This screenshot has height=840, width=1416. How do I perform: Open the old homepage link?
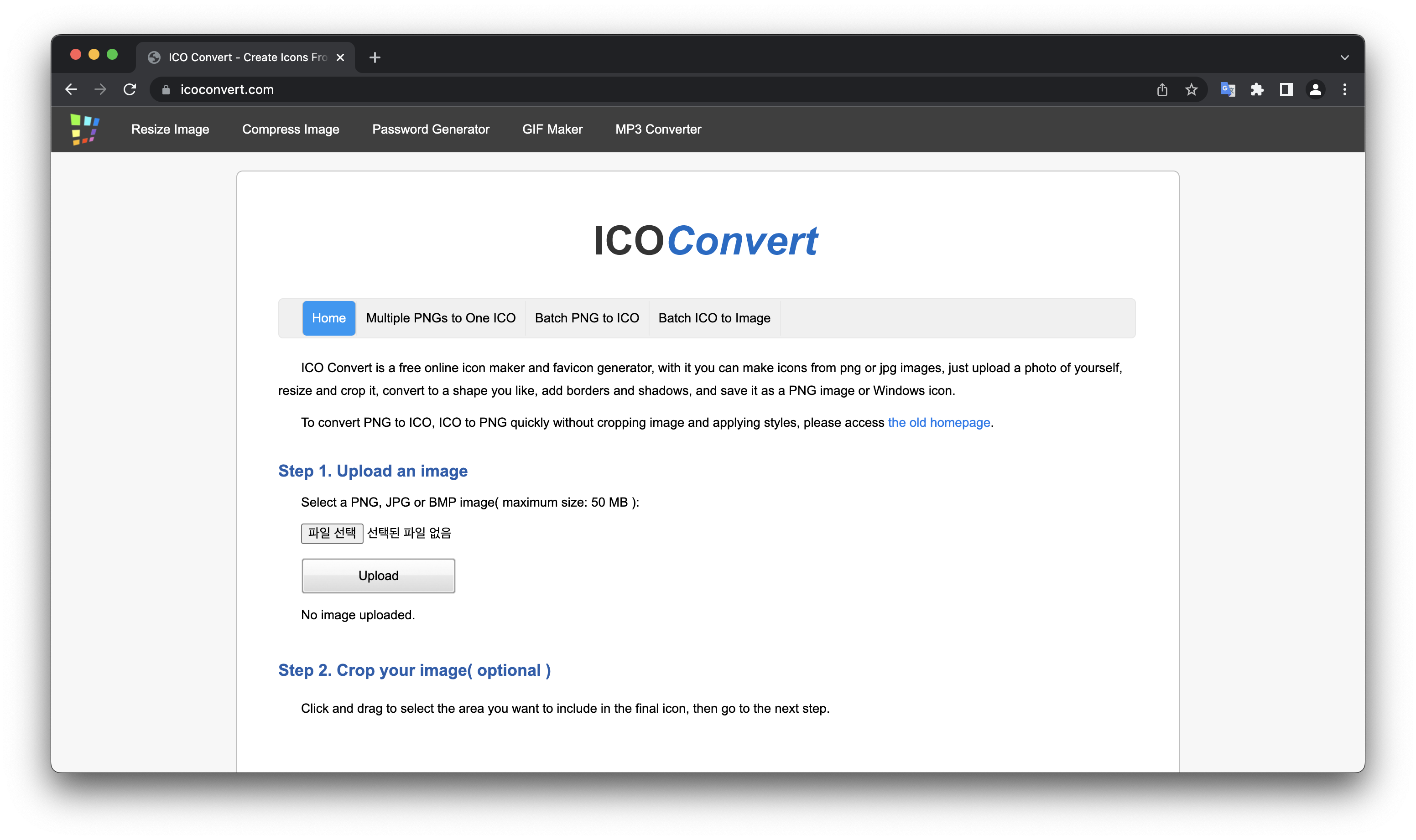click(x=938, y=422)
